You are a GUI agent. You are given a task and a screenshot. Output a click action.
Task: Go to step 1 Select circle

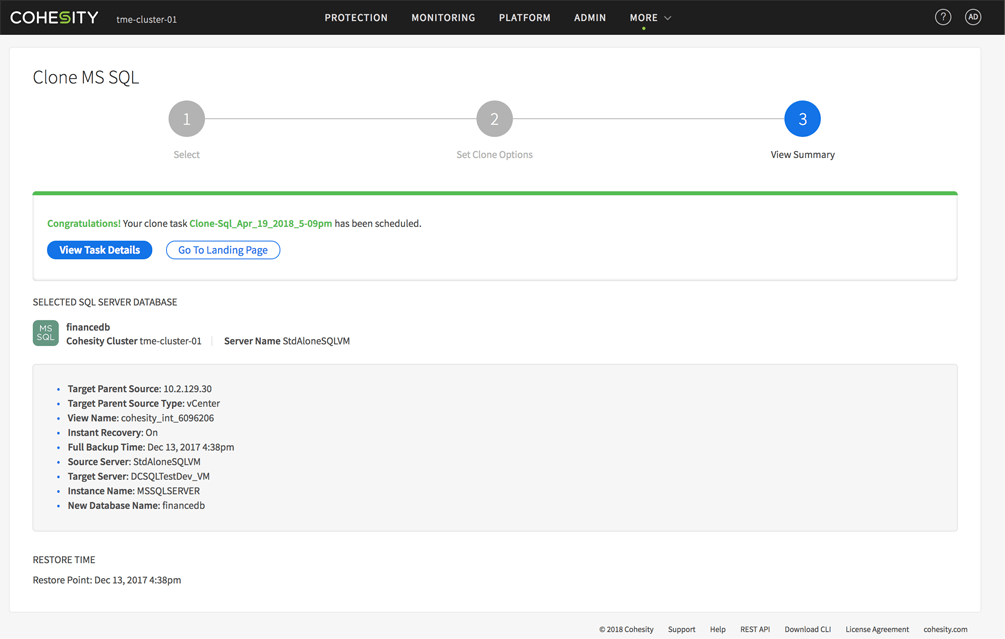pos(186,119)
